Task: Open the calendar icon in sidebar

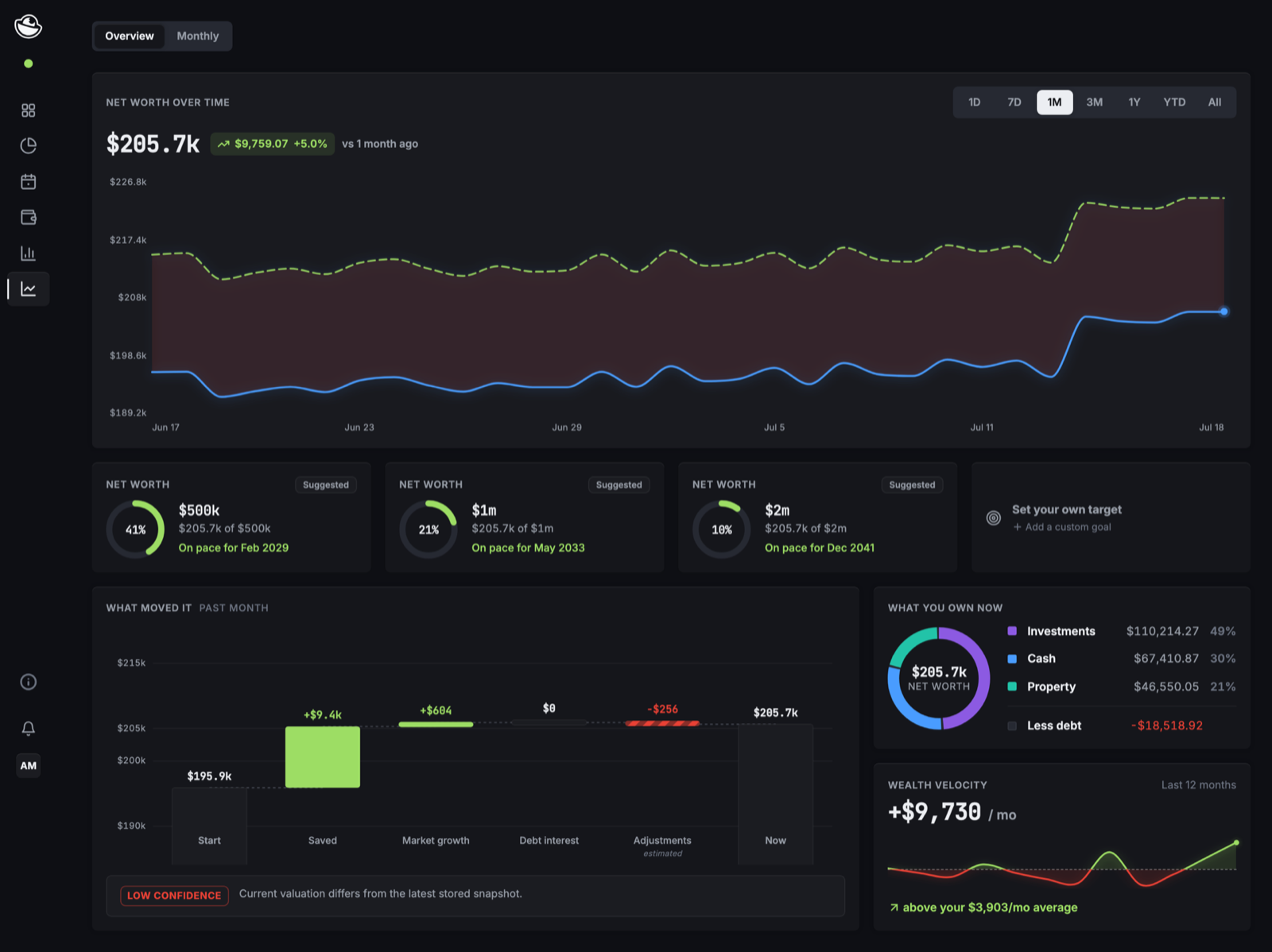Action: click(29, 182)
